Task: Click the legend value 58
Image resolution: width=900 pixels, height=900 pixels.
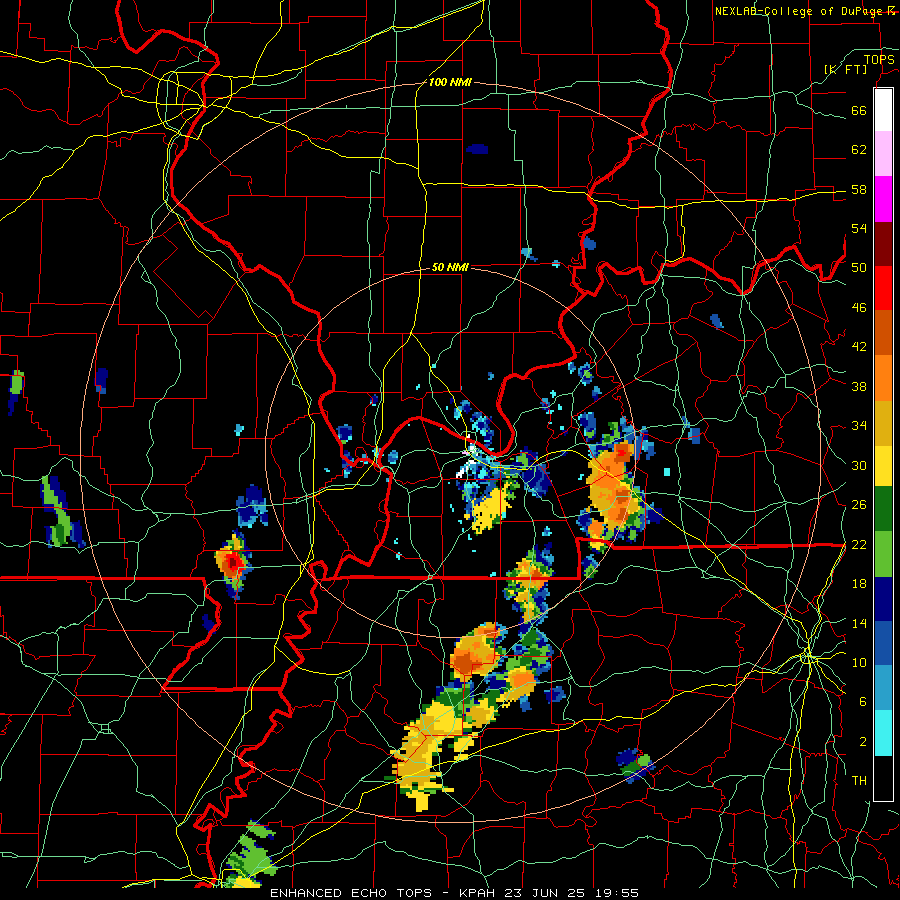Action: pos(859,189)
